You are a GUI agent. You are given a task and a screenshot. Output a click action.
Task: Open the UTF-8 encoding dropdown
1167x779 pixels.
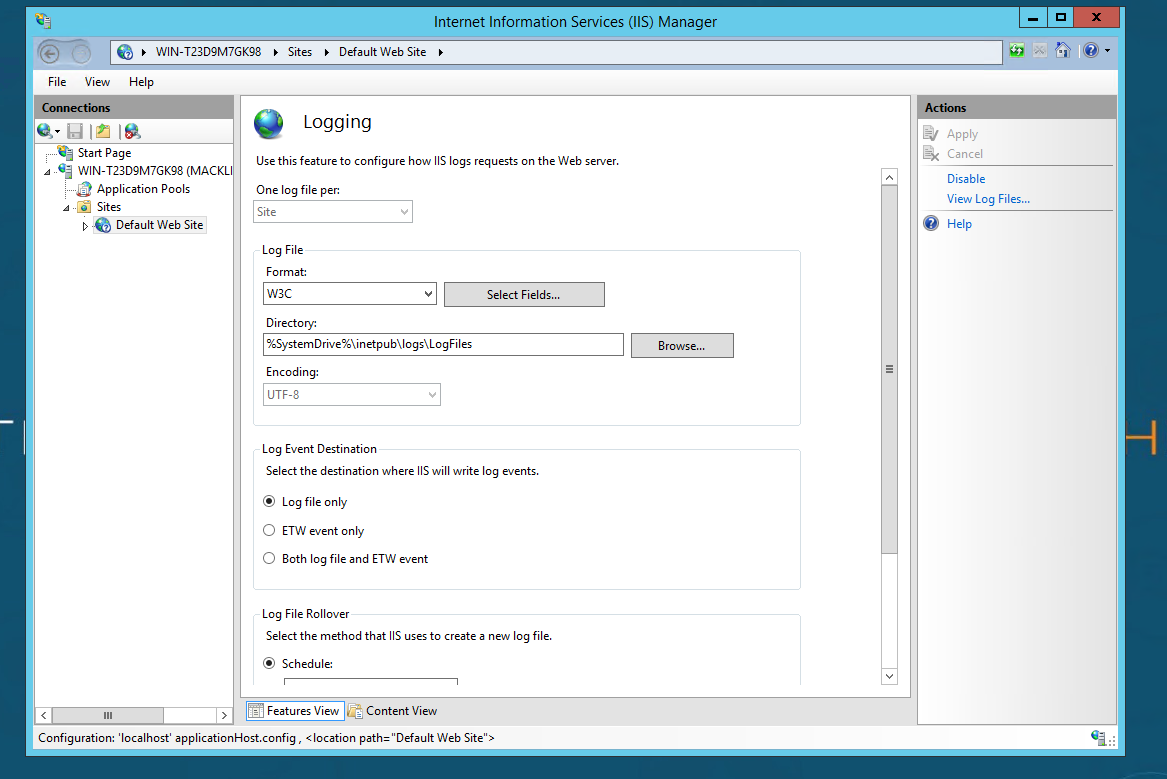[x=351, y=394]
